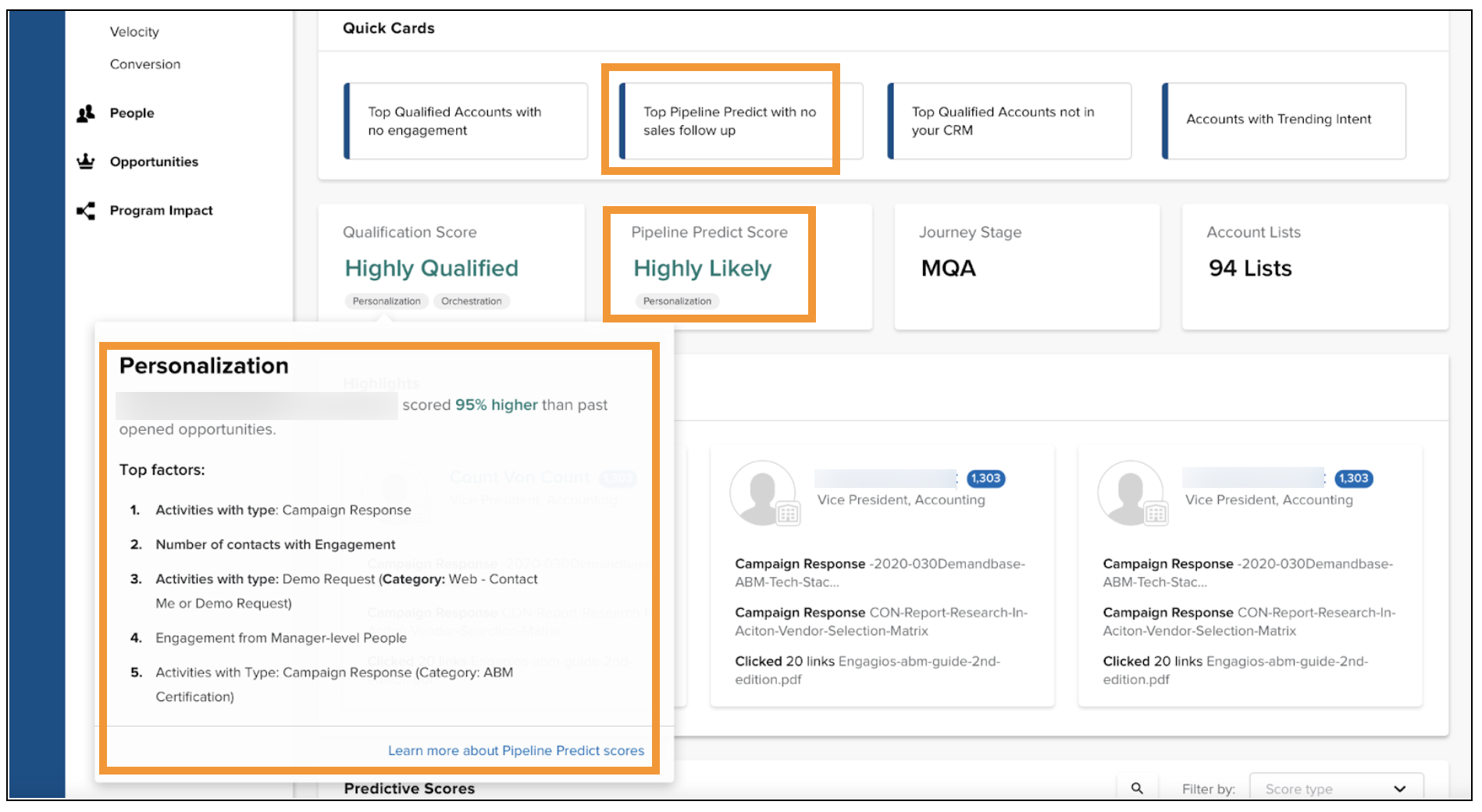Open Top Qualified Accounts with no engagement card
Image resolution: width=1482 pixels, height=812 pixels.
466,121
